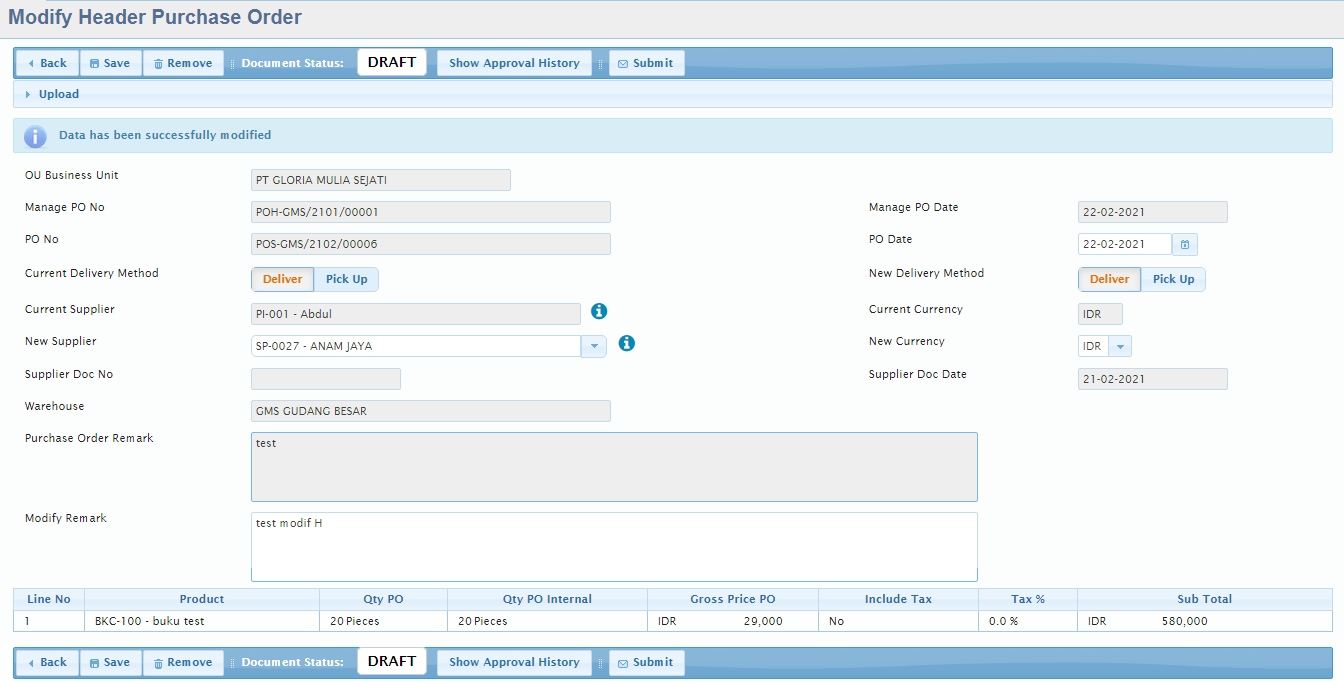The width and height of the screenshot is (1344, 681).
Task: Select Pick Up under New Delivery Method
Action: tap(1174, 279)
